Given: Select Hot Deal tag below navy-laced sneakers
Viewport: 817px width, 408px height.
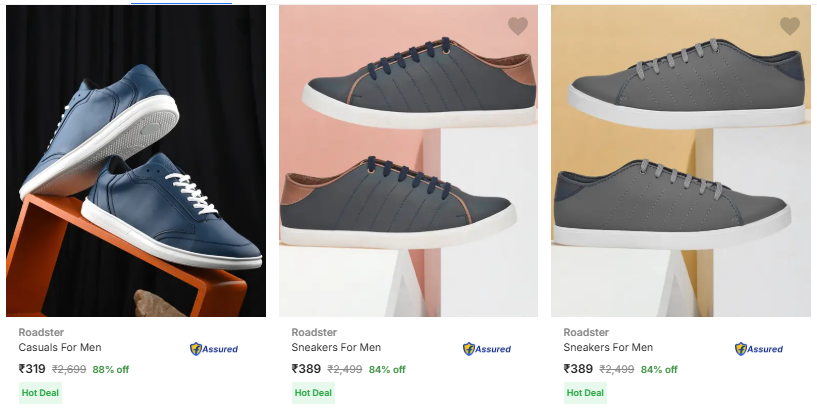Looking at the screenshot, I should 311,393.
